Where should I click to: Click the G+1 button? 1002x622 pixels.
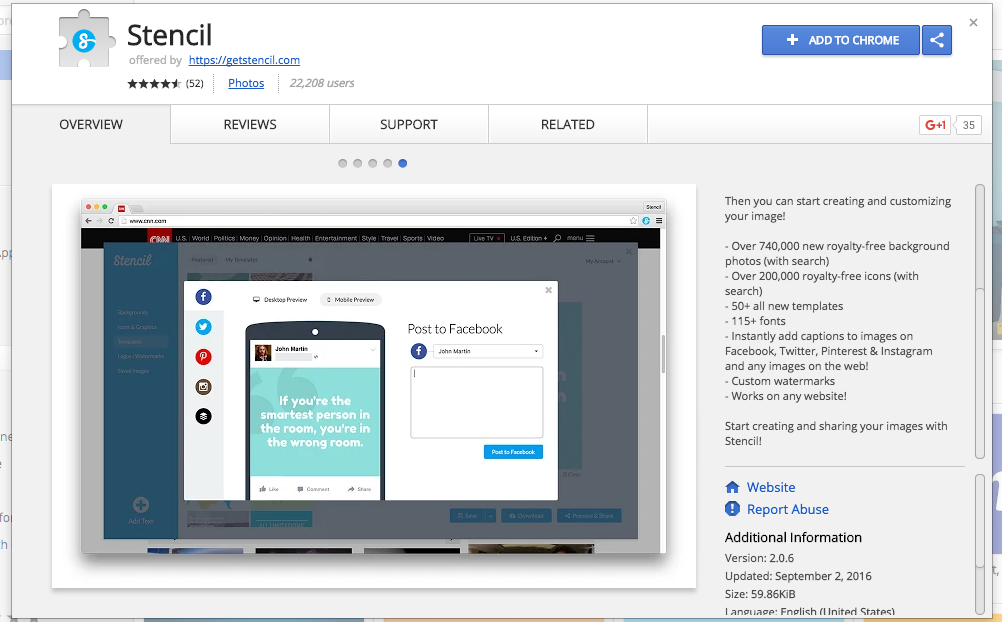point(935,125)
